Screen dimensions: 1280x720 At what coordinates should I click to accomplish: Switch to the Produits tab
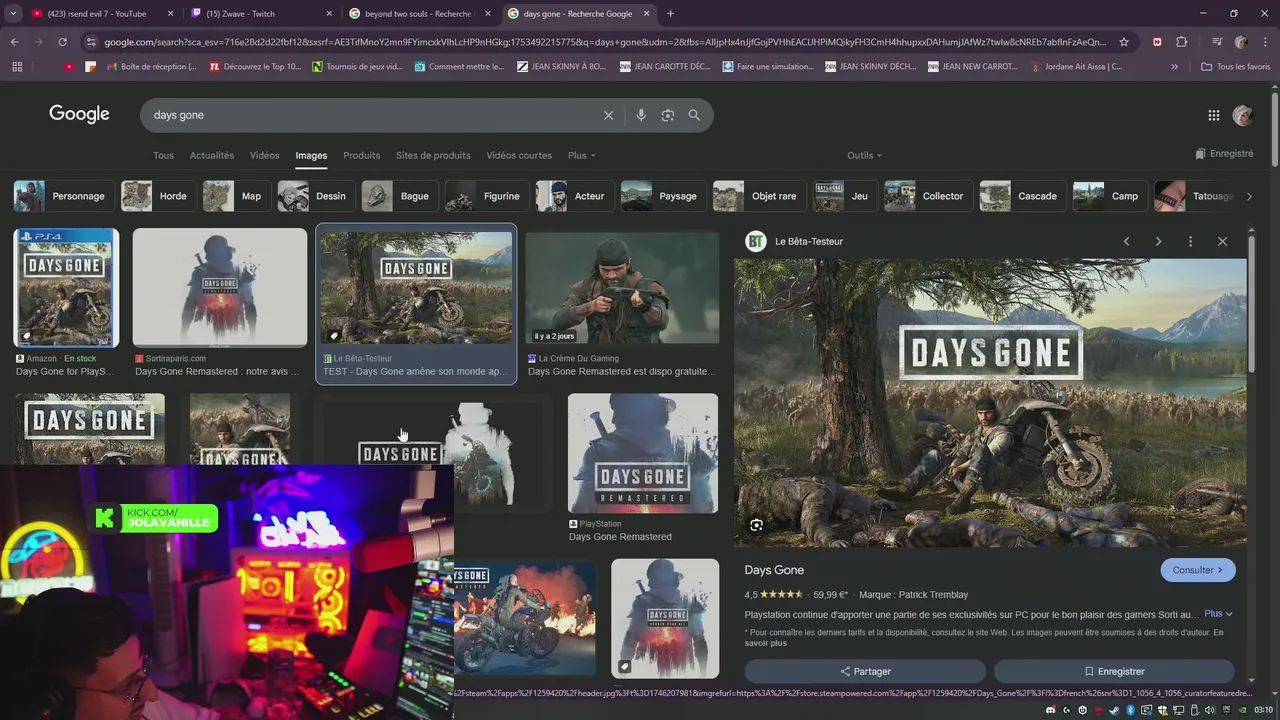[361, 156]
